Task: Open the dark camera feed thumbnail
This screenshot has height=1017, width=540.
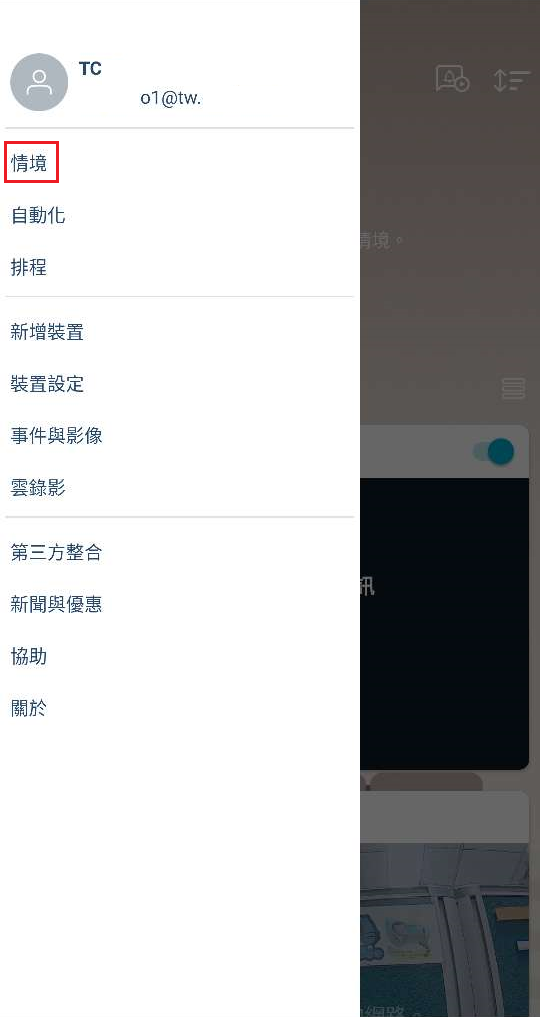Action: click(x=445, y=624)
